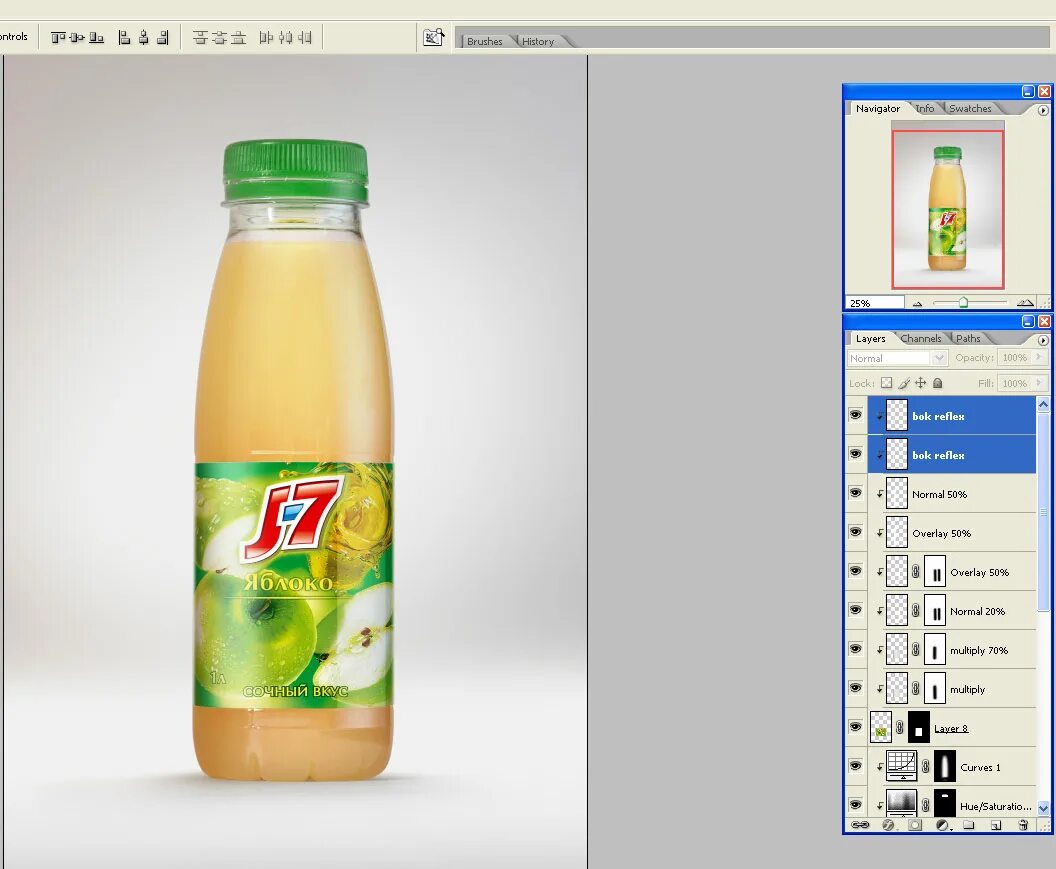Image resolution: width=1056 pixels, height=869 pixels.
Task: Click the Navigator zoom slider handle
Action: tap(963, 302)
